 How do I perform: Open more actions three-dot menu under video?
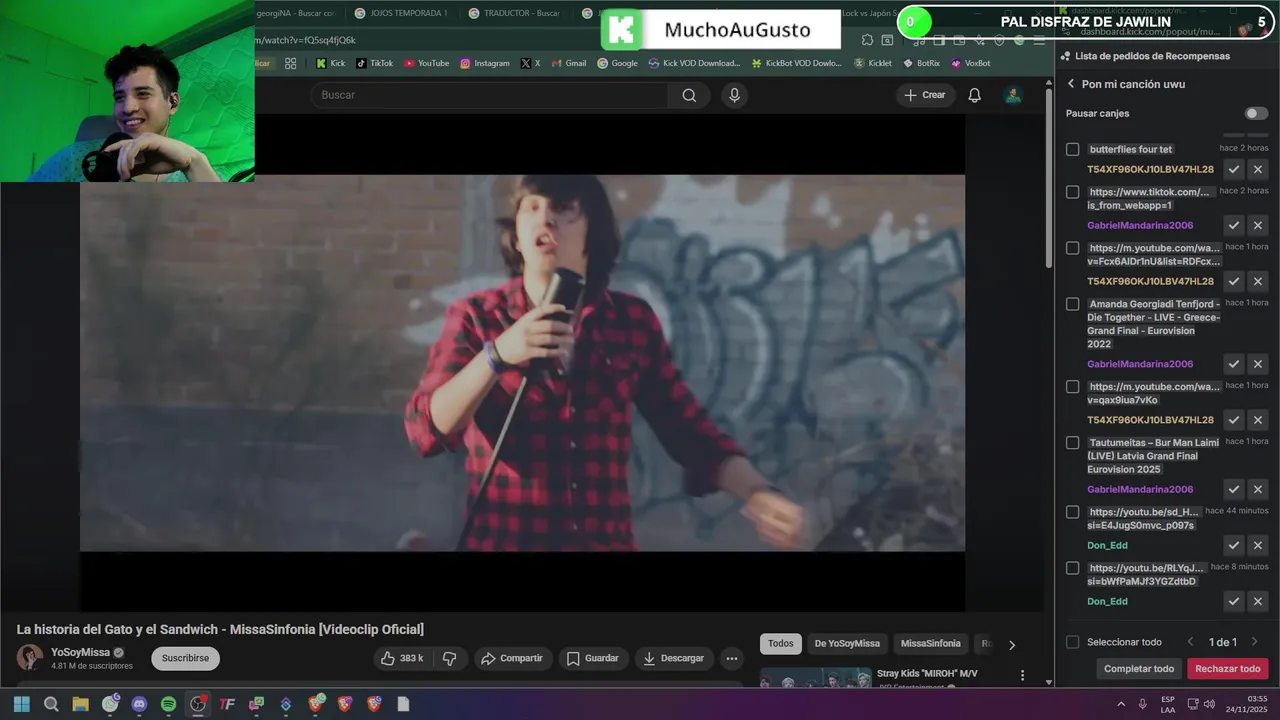click(x=732, y=658)
